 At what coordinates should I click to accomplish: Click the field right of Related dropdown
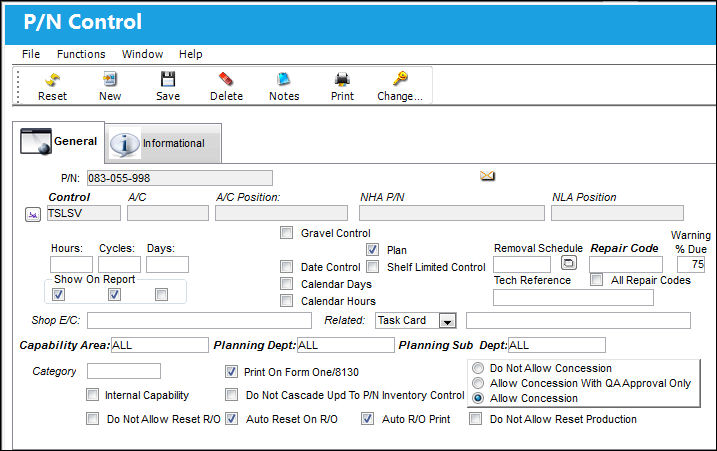pyautogui.click(x=578, y=321)
